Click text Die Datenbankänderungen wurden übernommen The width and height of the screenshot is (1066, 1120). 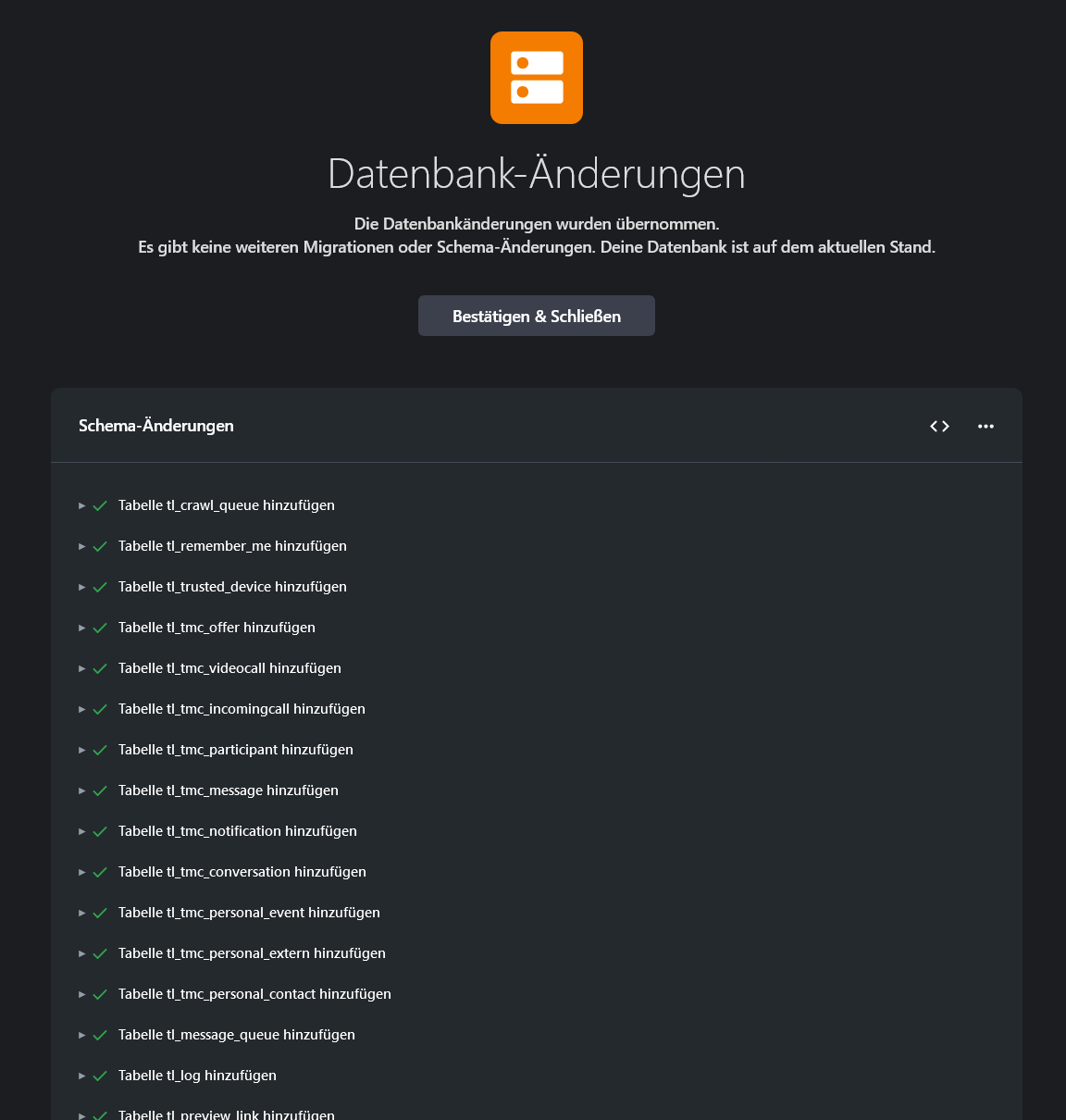coord(537,224)
